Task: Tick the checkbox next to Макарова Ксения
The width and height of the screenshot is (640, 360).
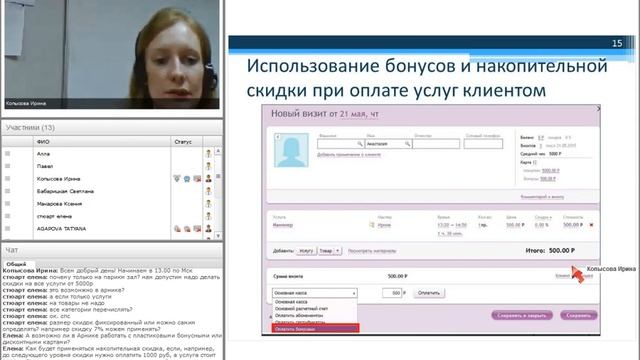Action: pyautogui.click(x=7, y=203)
